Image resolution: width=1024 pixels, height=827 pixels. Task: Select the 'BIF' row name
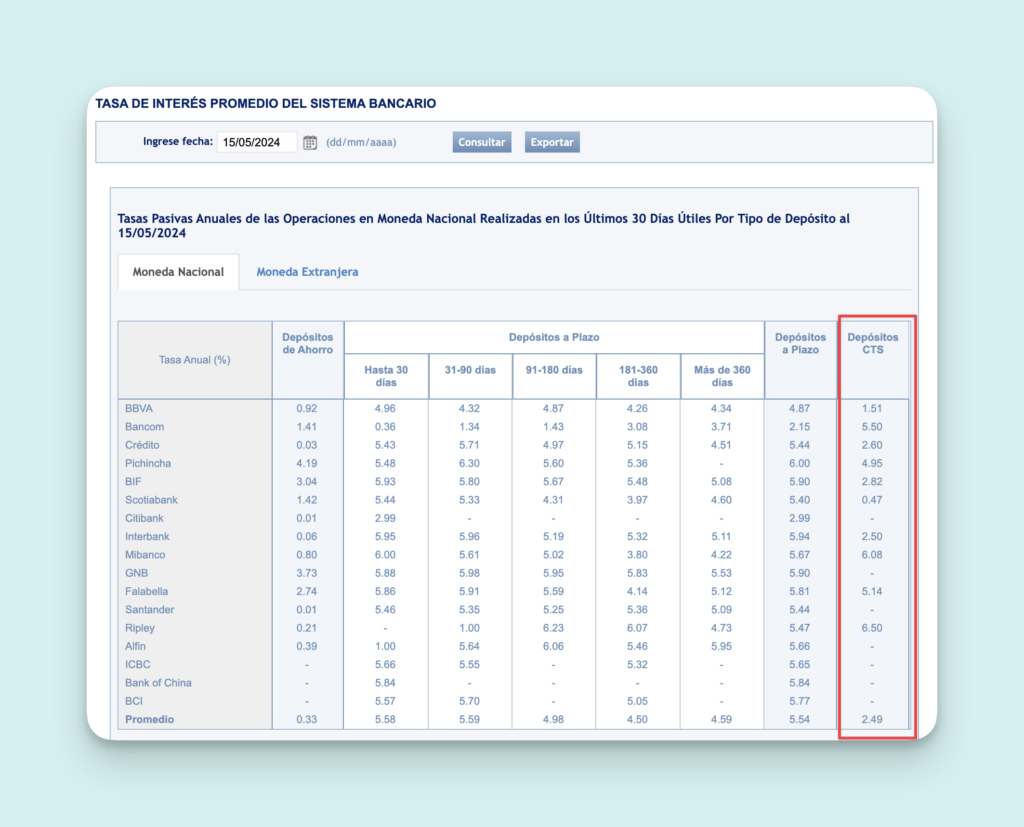point(133,481)
